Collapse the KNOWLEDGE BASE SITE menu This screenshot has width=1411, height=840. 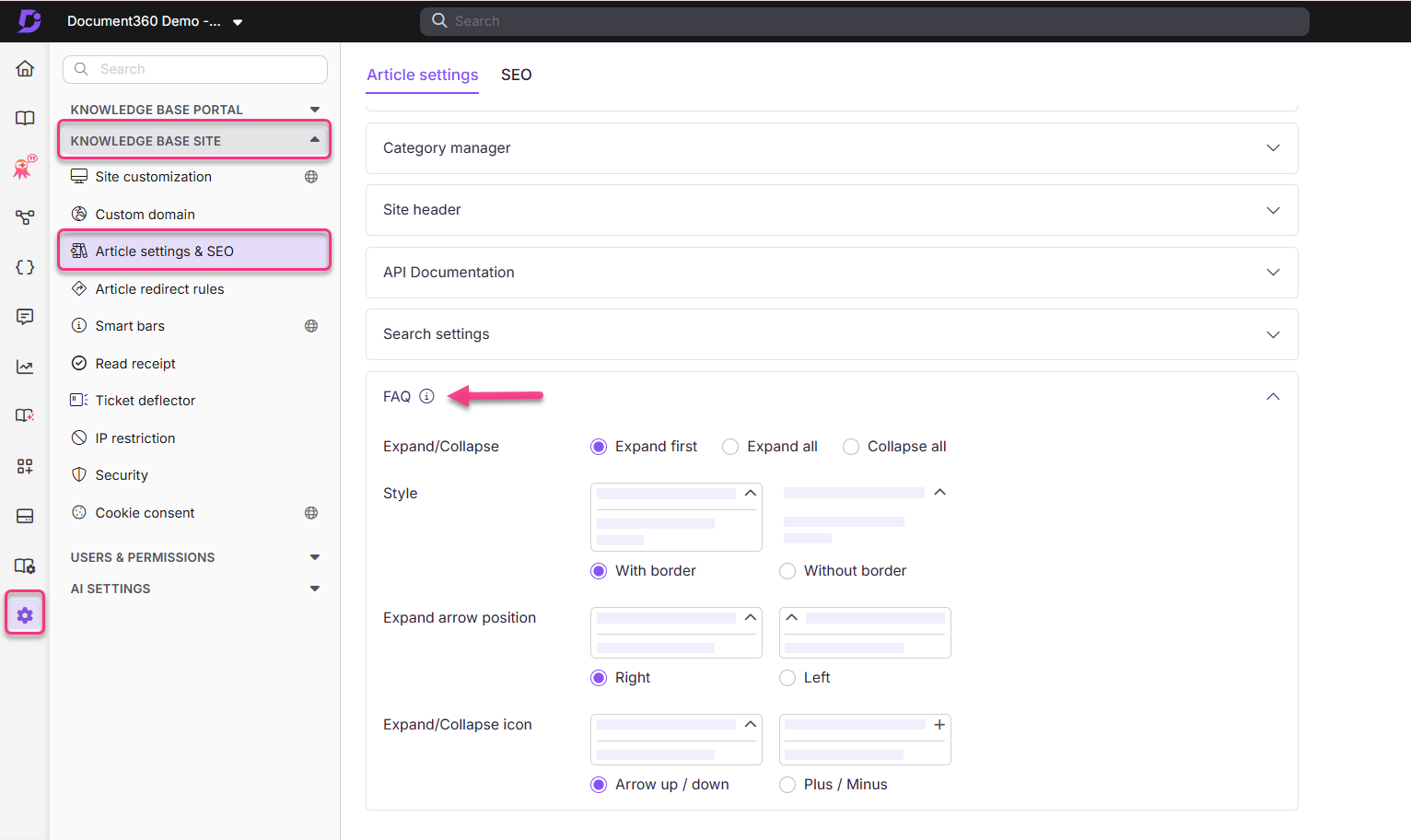pos(316,140)
